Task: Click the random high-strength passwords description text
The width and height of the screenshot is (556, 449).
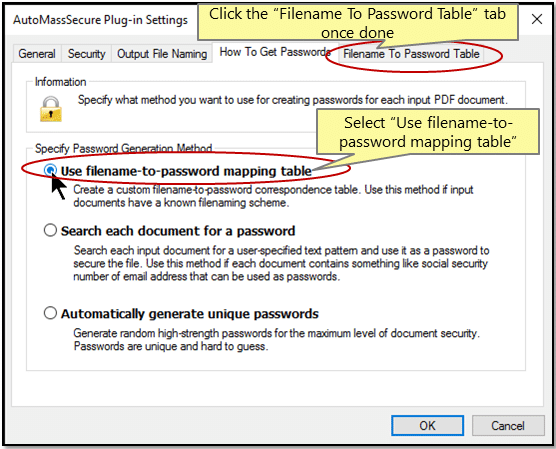Action: tap(277, 339)
